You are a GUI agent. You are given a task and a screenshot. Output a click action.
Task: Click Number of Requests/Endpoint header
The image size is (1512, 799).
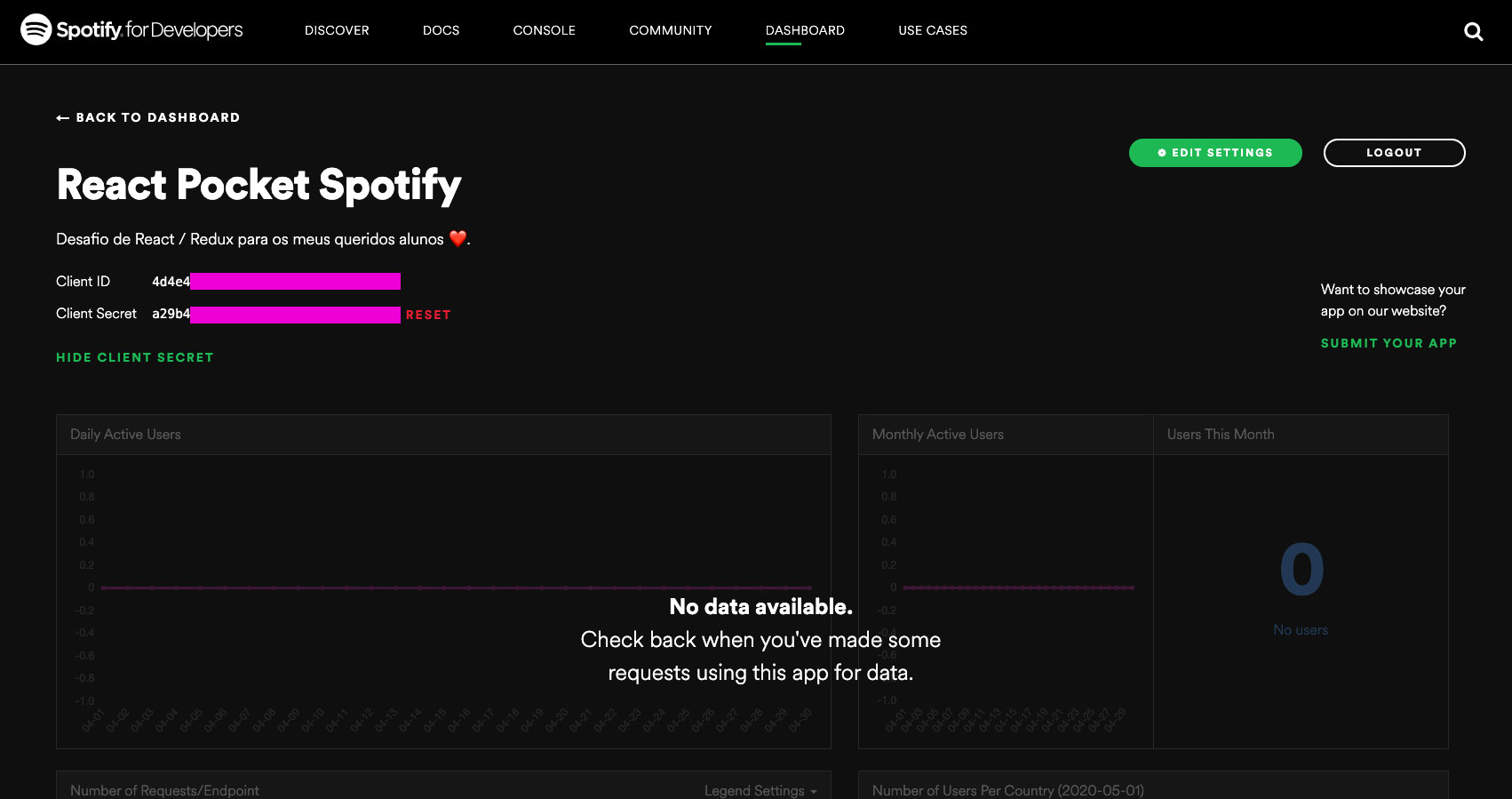point(164,790)
